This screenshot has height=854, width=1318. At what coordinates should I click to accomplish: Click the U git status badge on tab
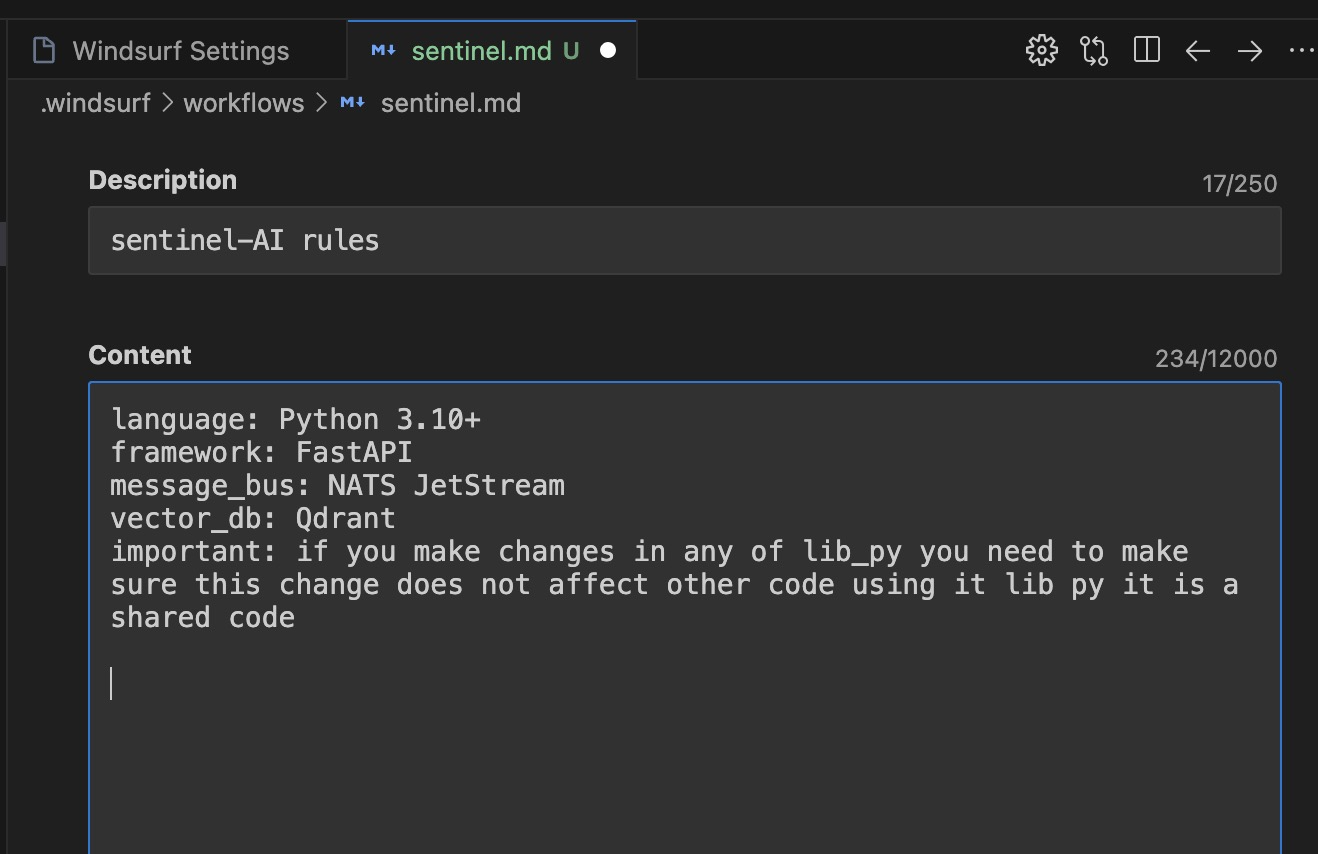(570, 51)
